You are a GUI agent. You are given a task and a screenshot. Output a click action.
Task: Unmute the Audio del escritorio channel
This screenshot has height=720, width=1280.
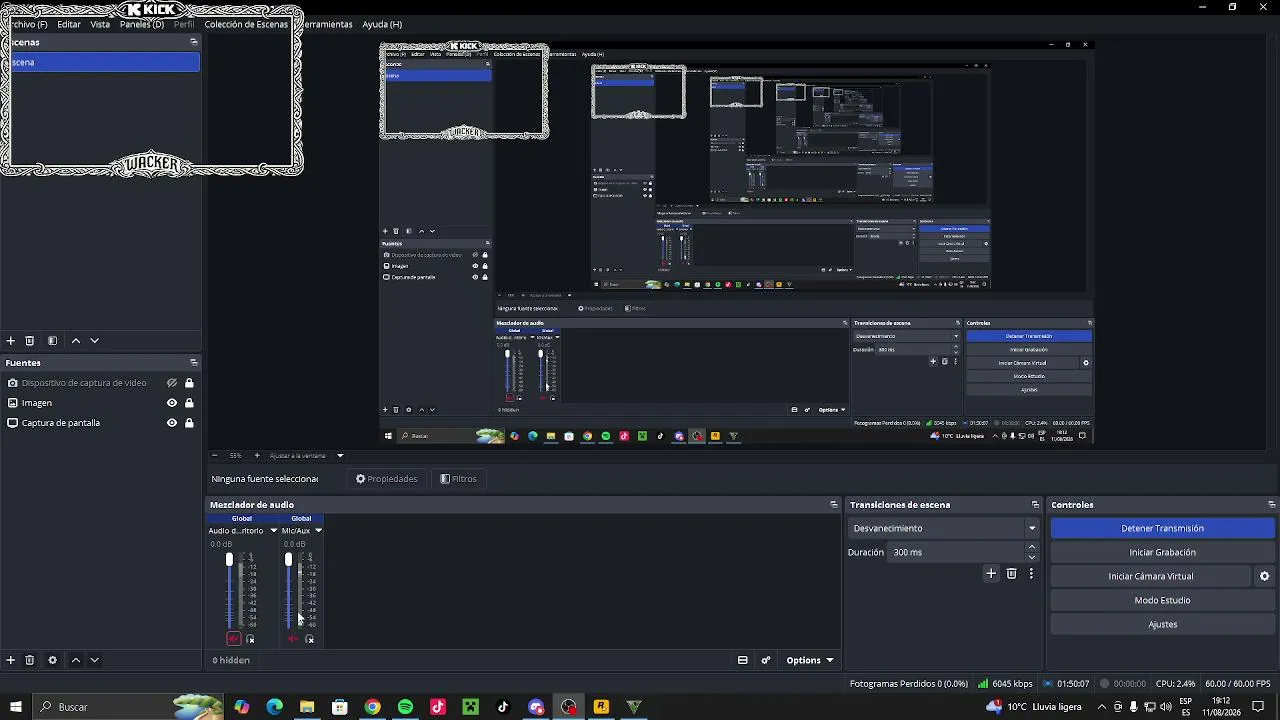coord(233,639)
